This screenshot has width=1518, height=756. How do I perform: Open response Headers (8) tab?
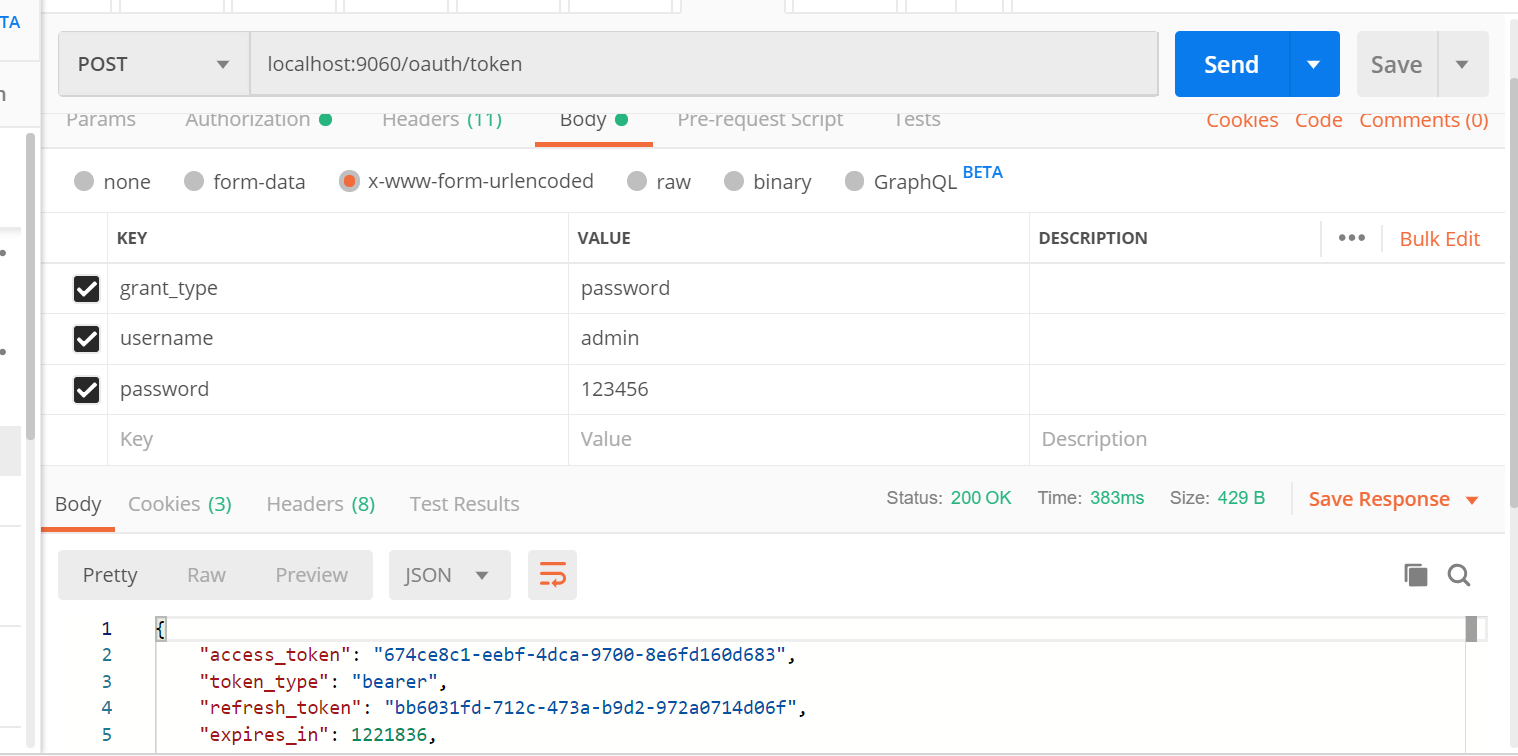click(x=321, y=504)
